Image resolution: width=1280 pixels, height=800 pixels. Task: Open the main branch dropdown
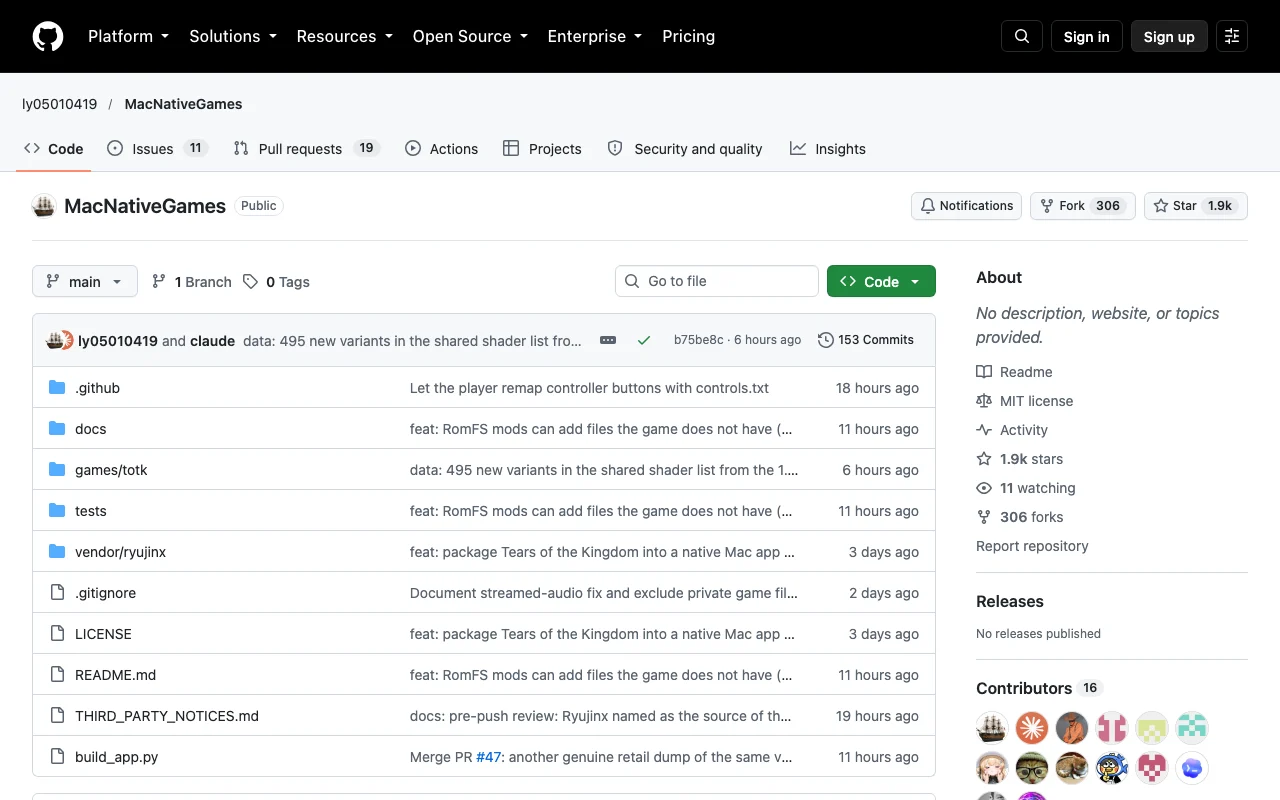tap(84, 282)
